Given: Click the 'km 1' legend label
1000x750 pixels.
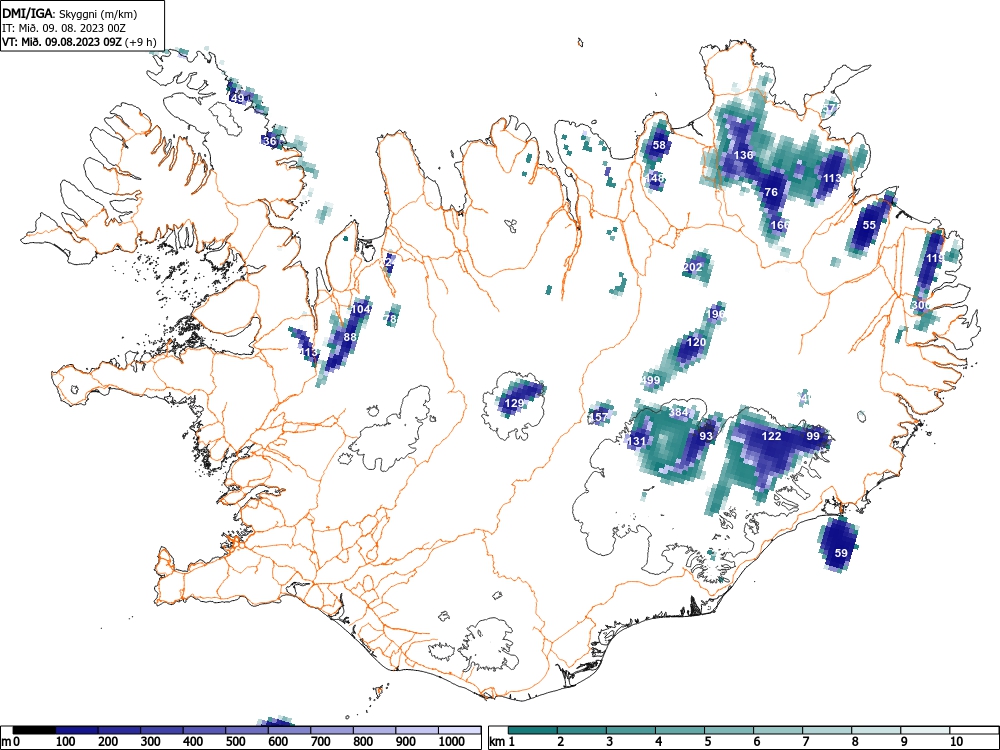Looking at the screenshot, I should click(503, 741).
